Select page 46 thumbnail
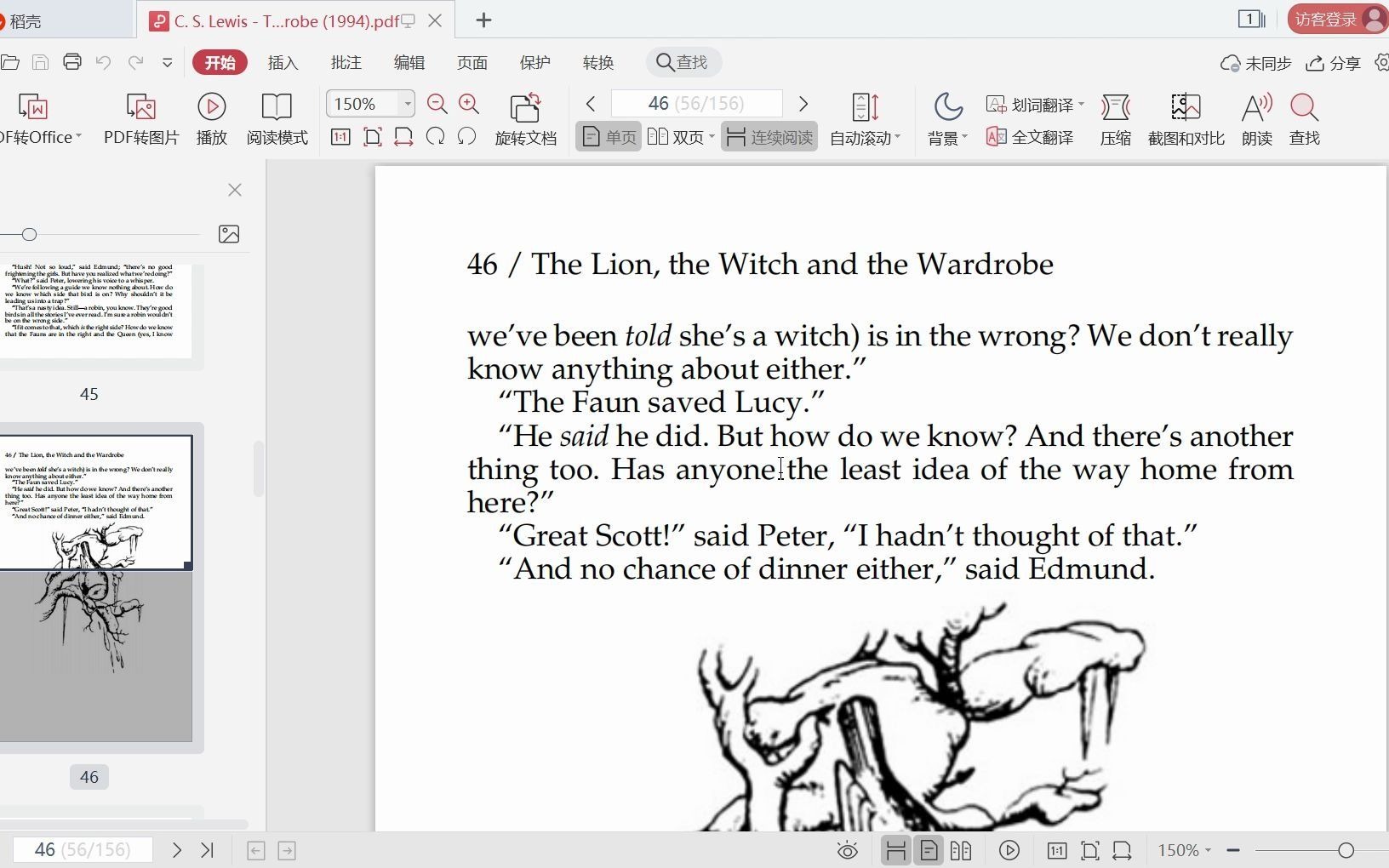 [96, 588]
